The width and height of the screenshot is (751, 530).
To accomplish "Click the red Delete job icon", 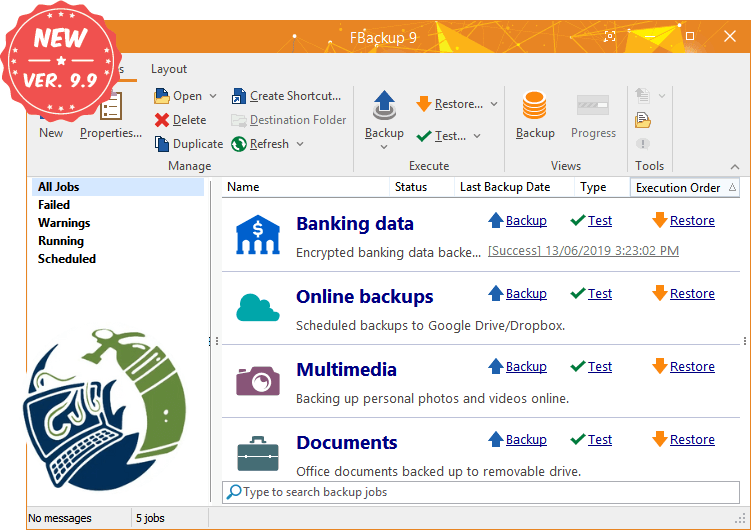I will coord(162,120).
